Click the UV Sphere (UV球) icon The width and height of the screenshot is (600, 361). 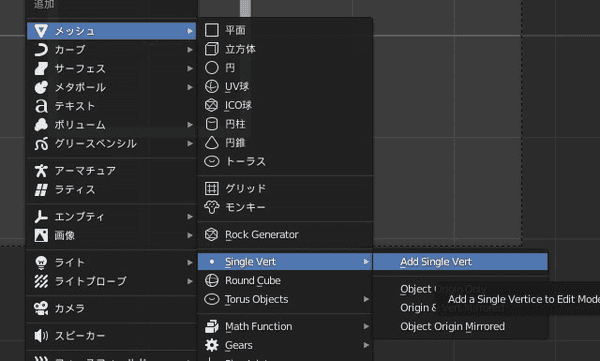coord(212,87)
